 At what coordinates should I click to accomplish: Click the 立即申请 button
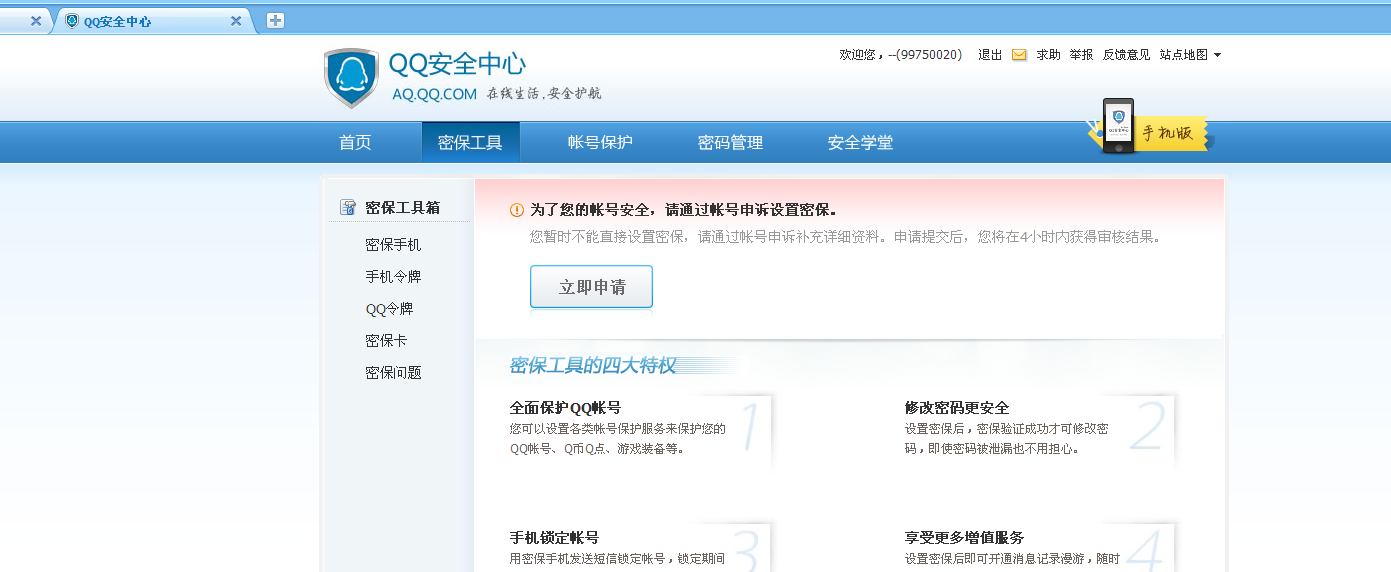pyautogui.click(x=591, y=287)
